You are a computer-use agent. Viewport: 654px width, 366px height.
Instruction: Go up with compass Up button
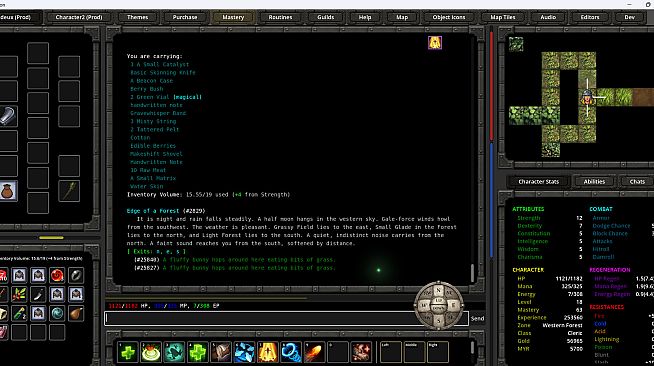tap(438, 301)
